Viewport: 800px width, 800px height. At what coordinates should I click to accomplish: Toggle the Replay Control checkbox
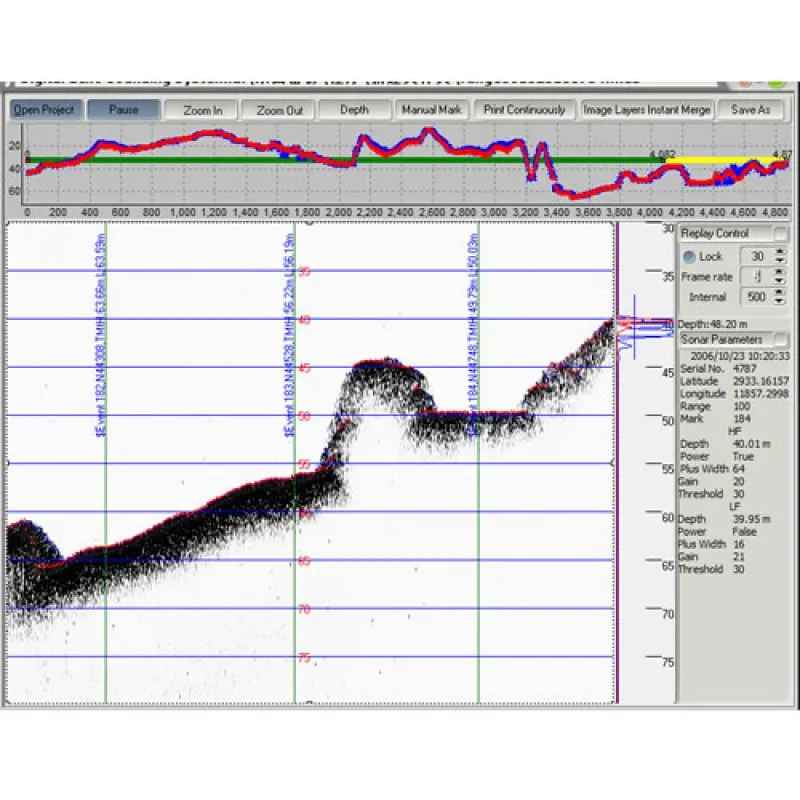(777, 232)
